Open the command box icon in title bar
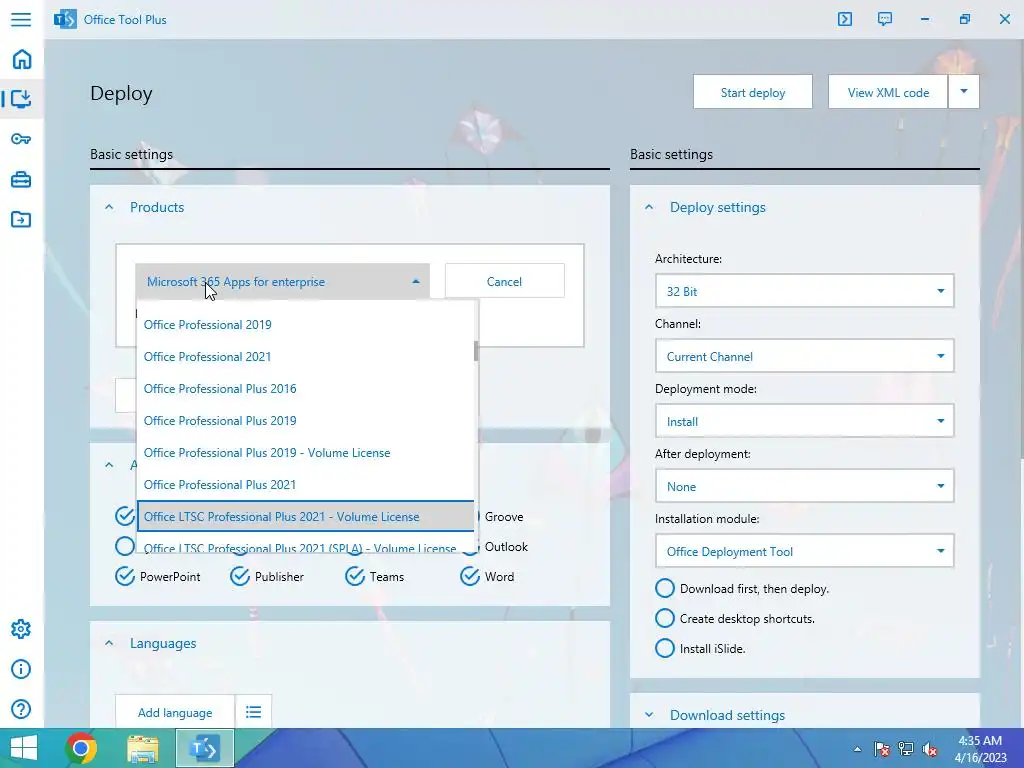 pos(844,19)
